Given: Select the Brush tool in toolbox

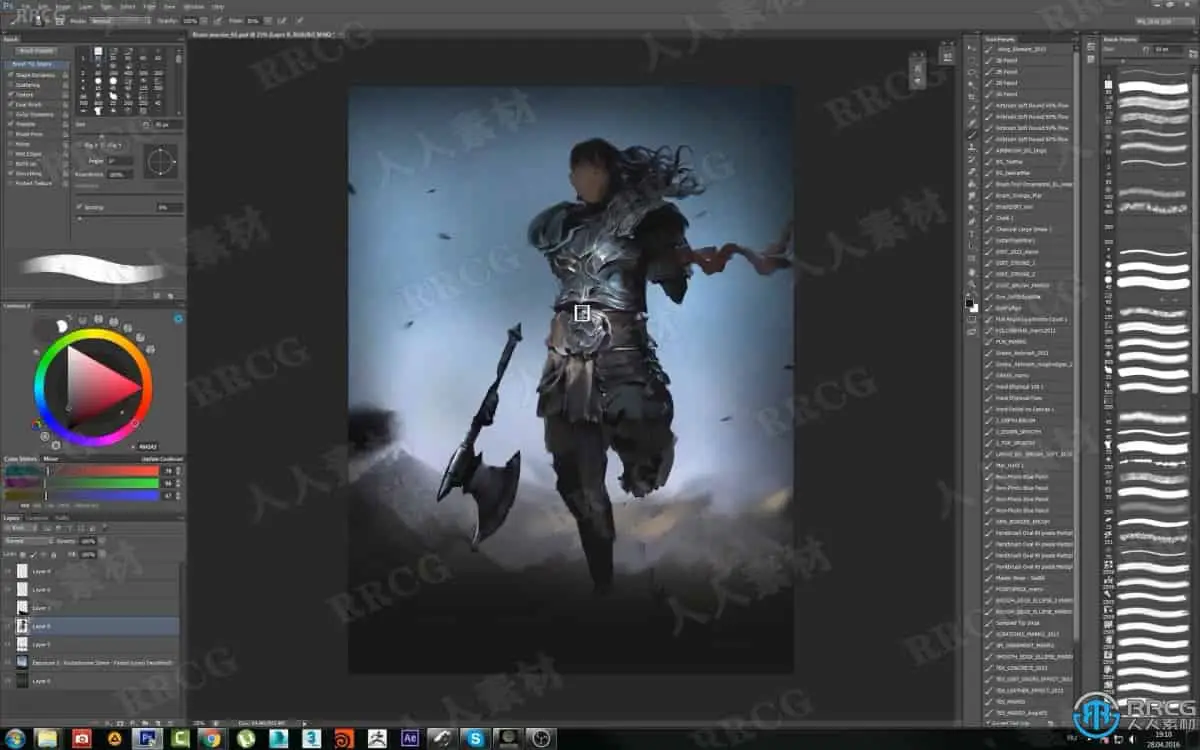Looking at the screenshot, I should [972, 134].
